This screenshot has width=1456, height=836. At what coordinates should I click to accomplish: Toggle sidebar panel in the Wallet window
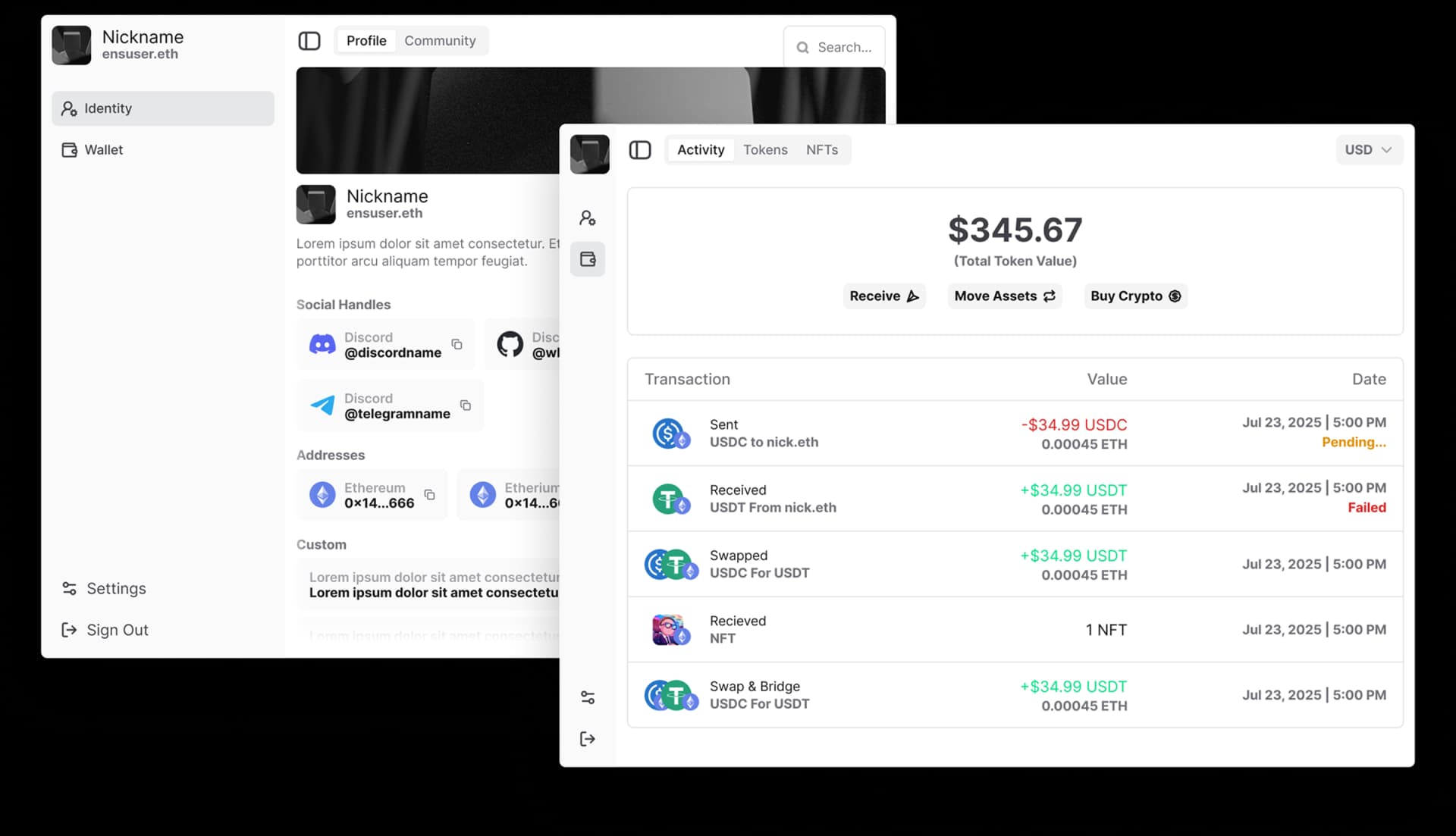[640, 150]
